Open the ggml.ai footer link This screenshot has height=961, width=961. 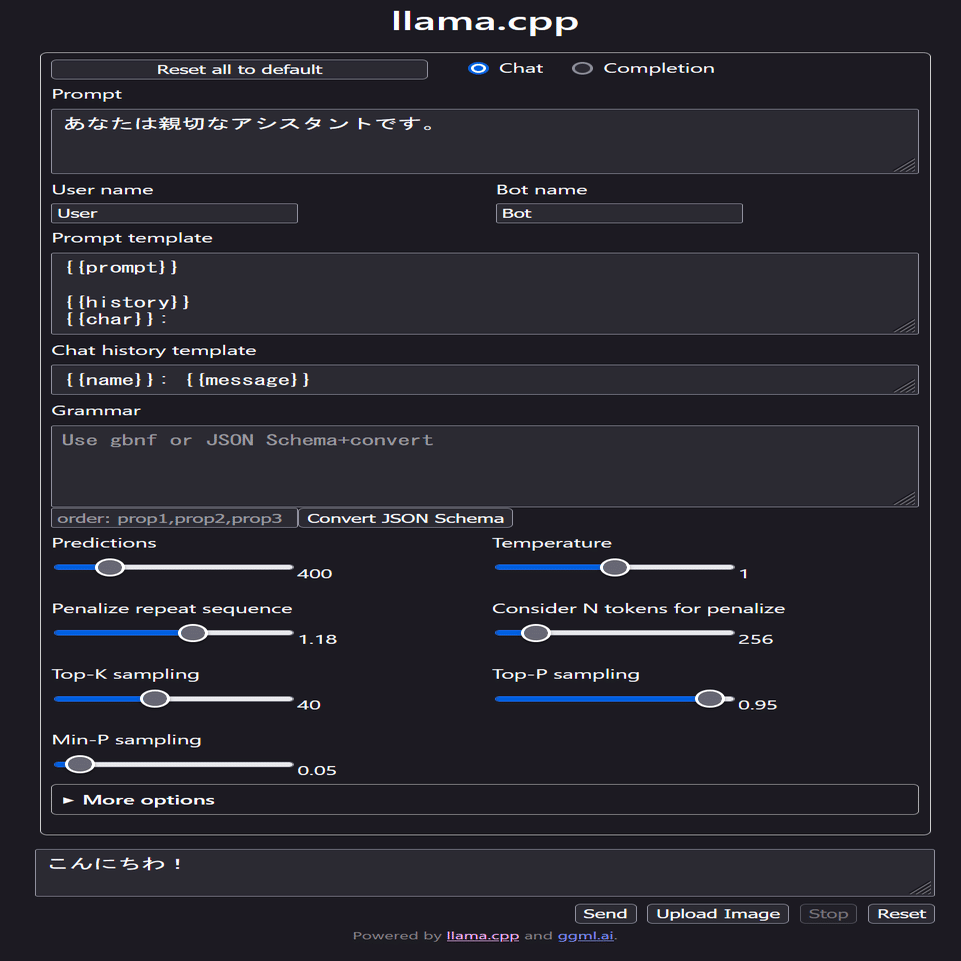coord(585,936)
